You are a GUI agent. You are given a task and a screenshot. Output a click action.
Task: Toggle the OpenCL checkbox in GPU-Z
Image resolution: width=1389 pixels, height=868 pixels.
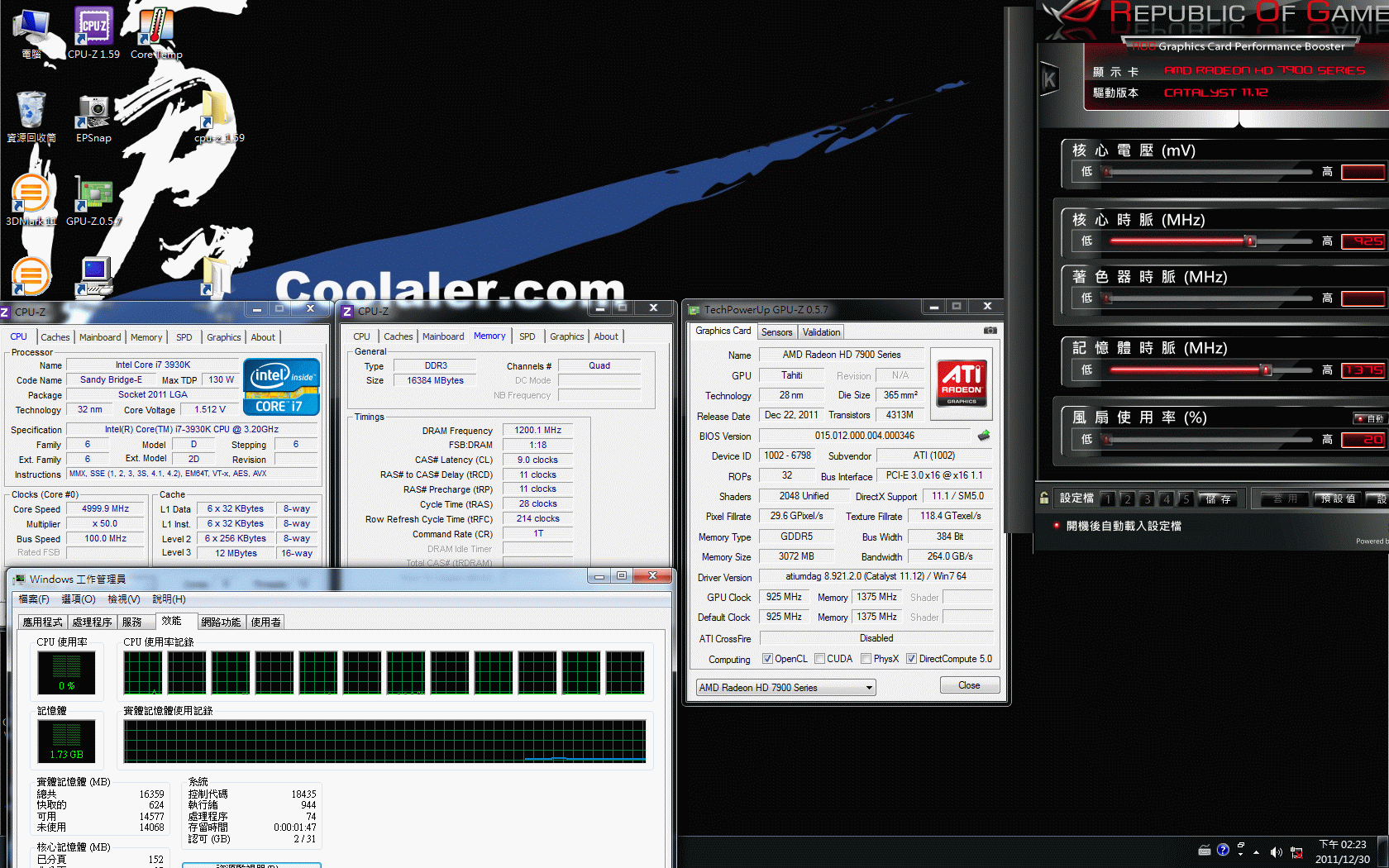(x=767, y=659)
